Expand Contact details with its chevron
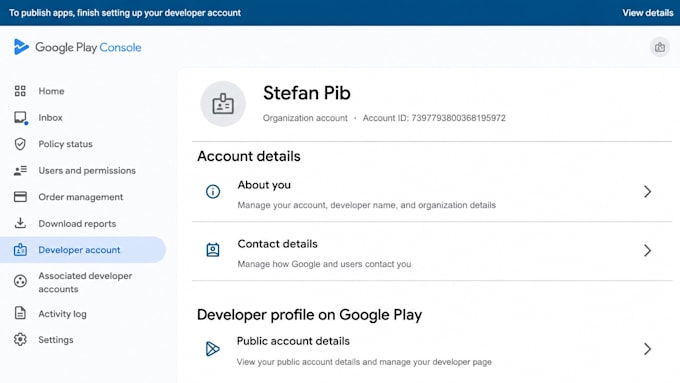This screenshot has height=383, width=680. click(647, 250)
